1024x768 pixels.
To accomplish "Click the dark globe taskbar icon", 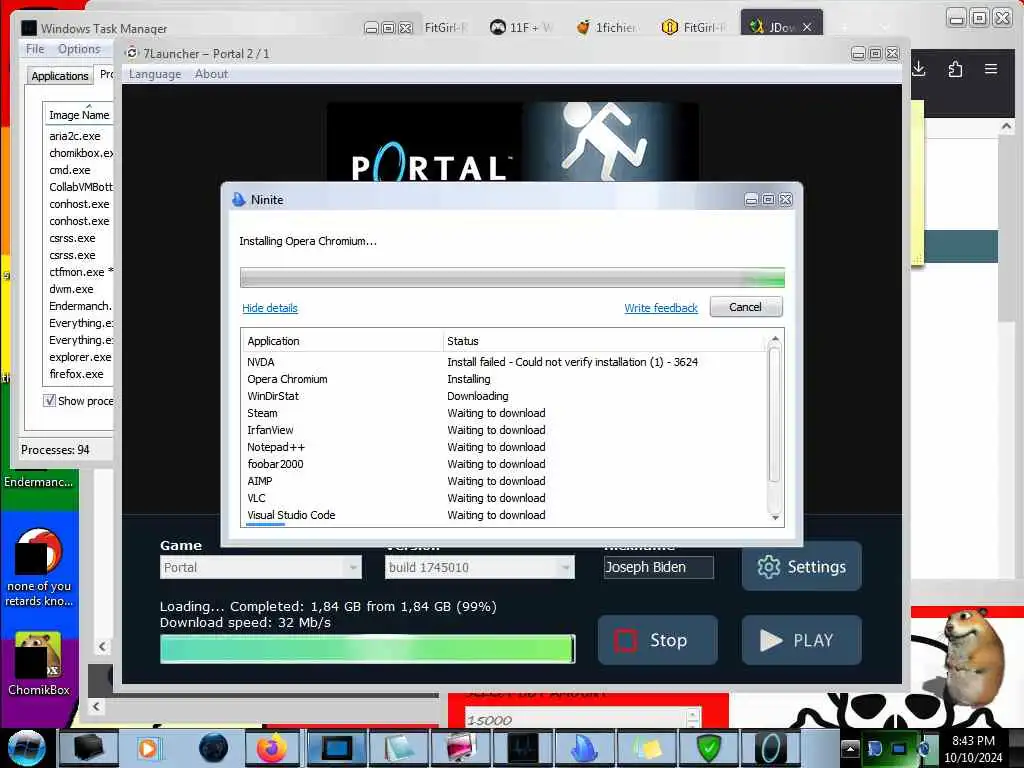I will tap(213, 748).
